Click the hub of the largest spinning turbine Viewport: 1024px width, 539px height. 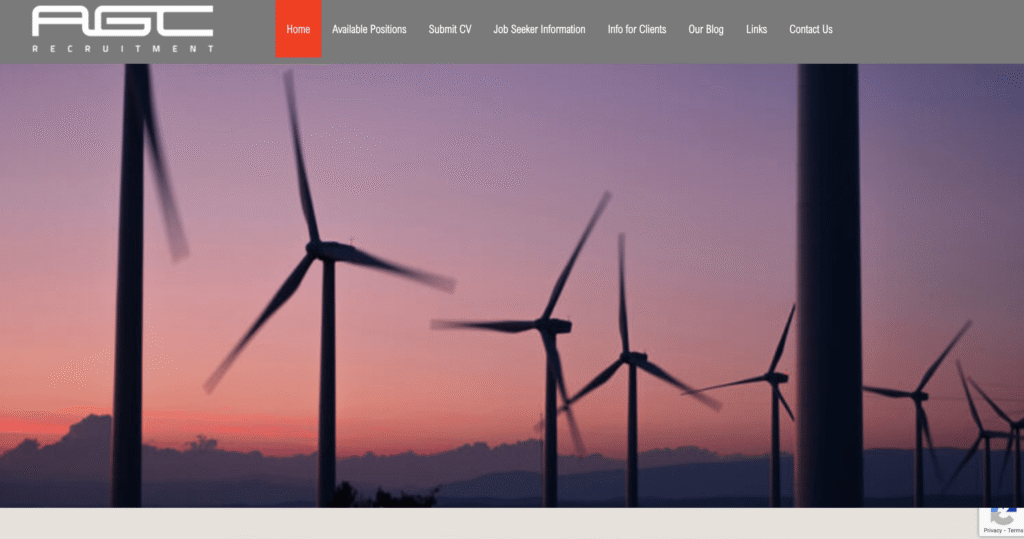click(x=320, y=248)
